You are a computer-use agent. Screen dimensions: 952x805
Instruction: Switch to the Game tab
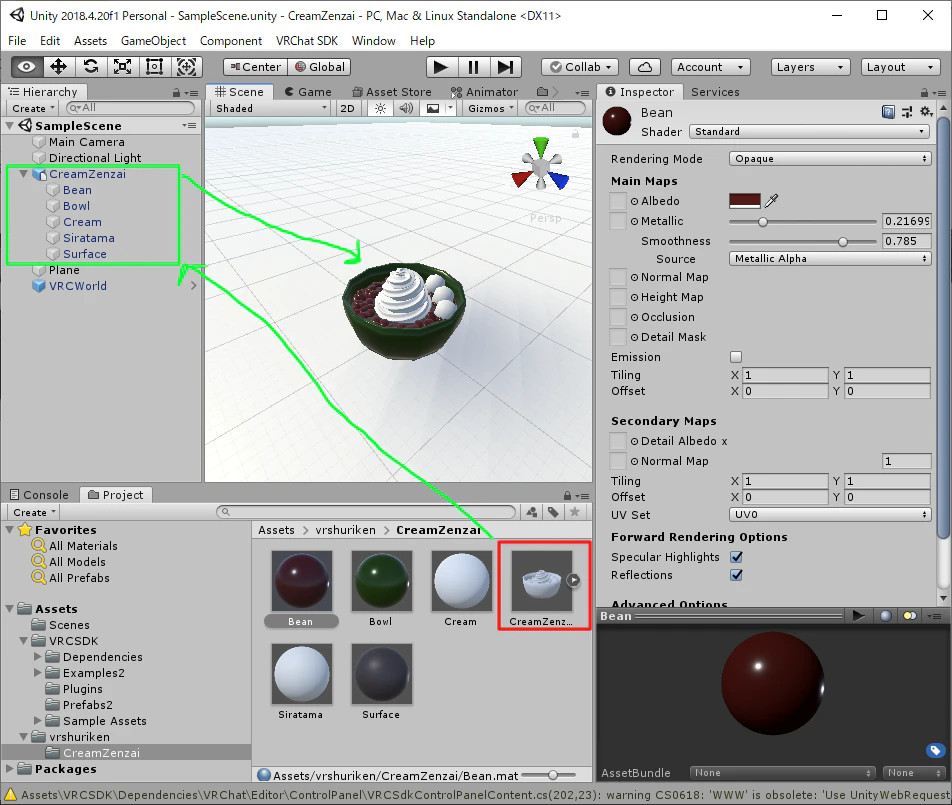point(308,92)
